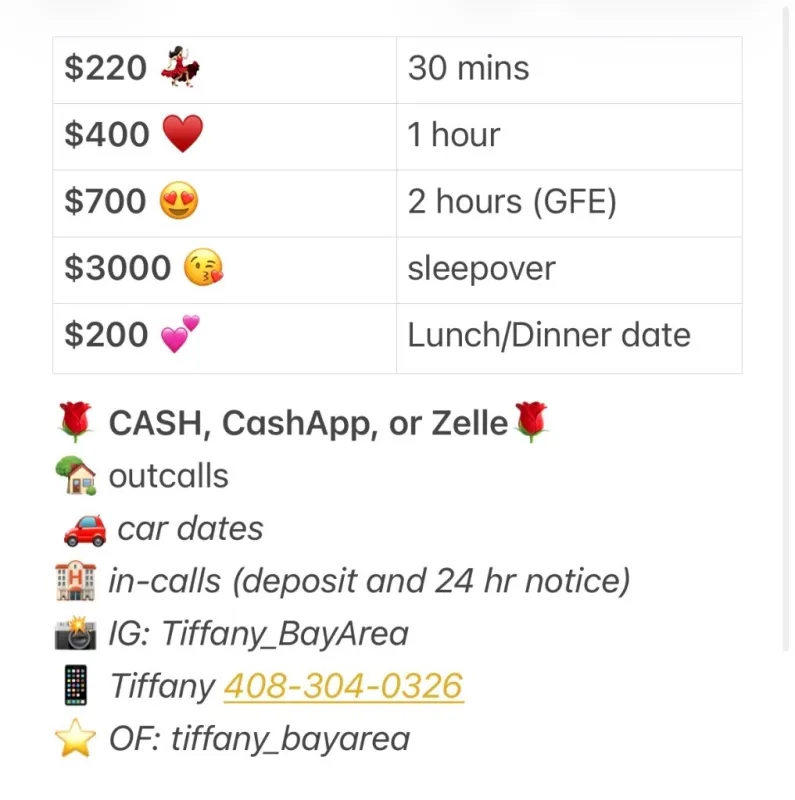Click the red car emoji

[x=84, y=530]
